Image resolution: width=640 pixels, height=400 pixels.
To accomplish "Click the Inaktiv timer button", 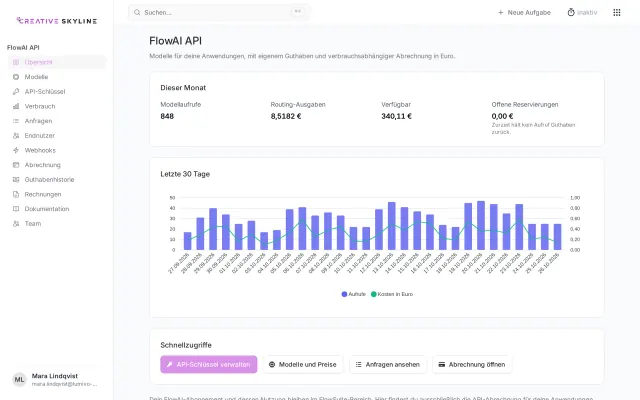I will [x=582, y=13].
